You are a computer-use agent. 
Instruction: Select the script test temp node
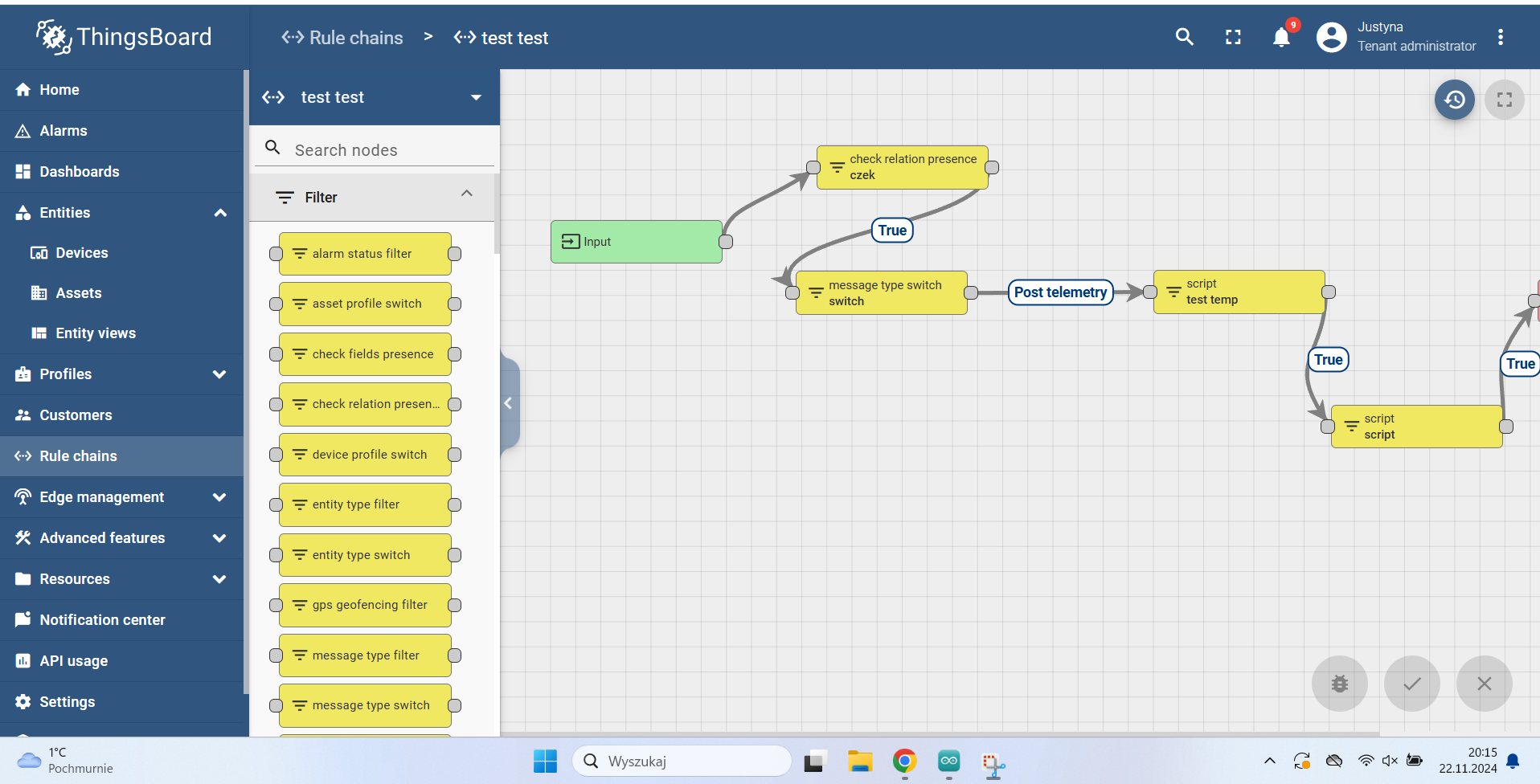pos(1239,292)
